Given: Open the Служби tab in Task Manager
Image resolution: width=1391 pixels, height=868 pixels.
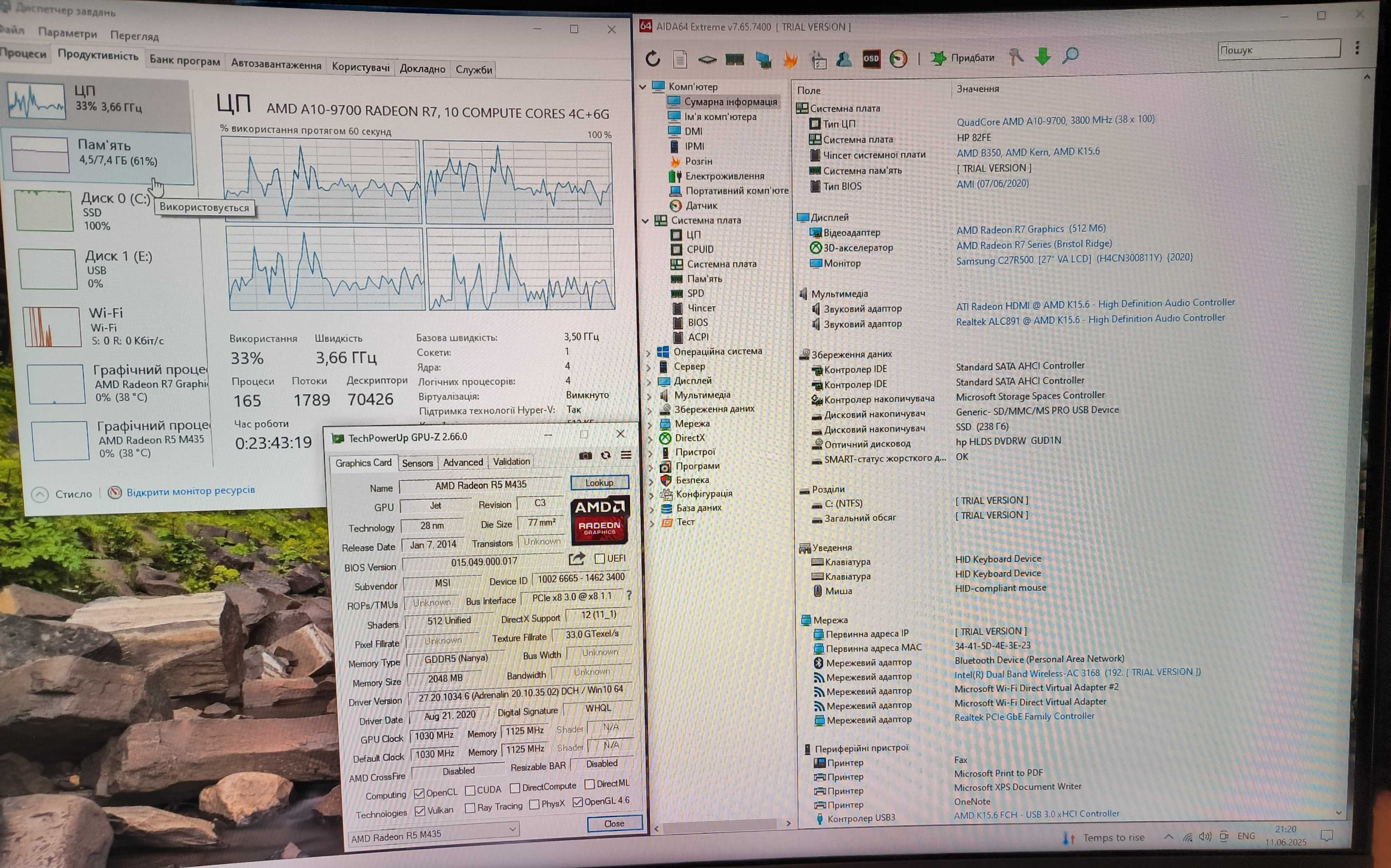Looking at the screenshot, I should tap(474, 69).
